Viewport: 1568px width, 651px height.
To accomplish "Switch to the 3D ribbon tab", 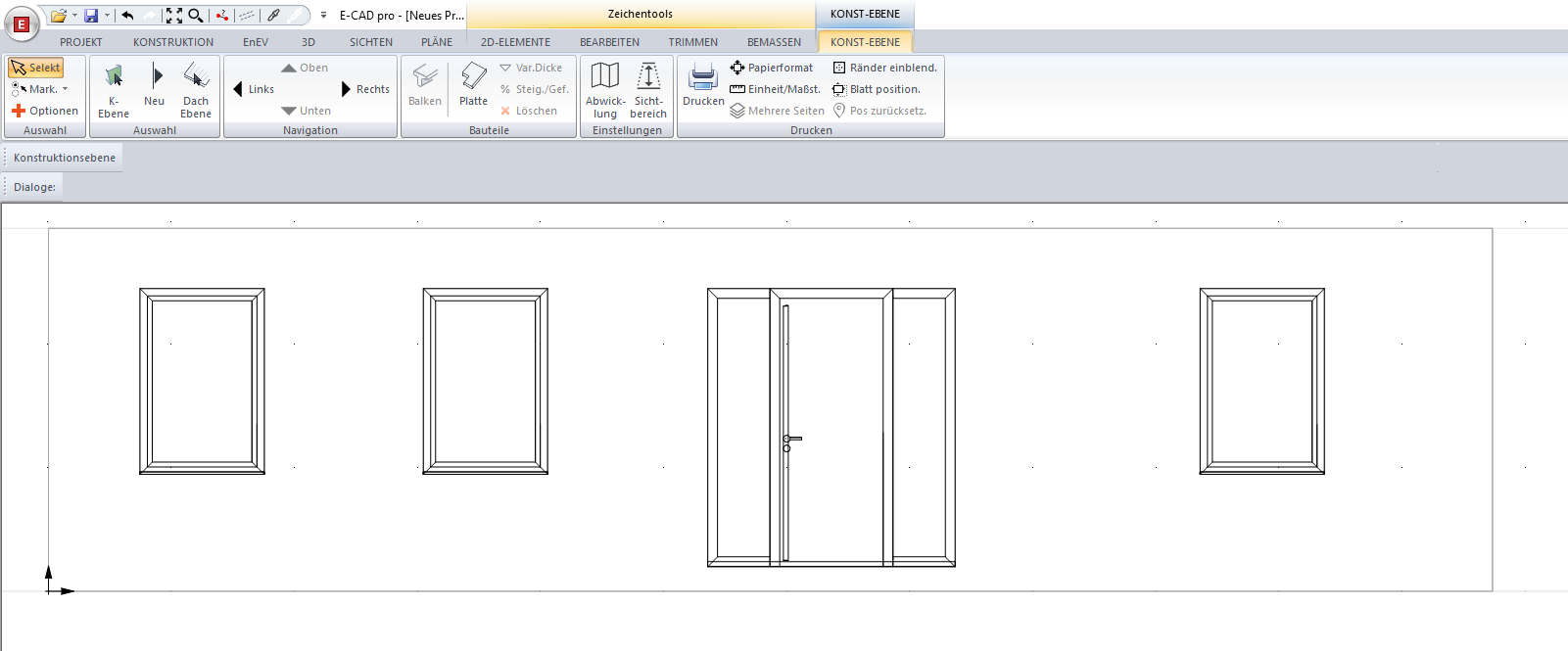I will point(309,42).
